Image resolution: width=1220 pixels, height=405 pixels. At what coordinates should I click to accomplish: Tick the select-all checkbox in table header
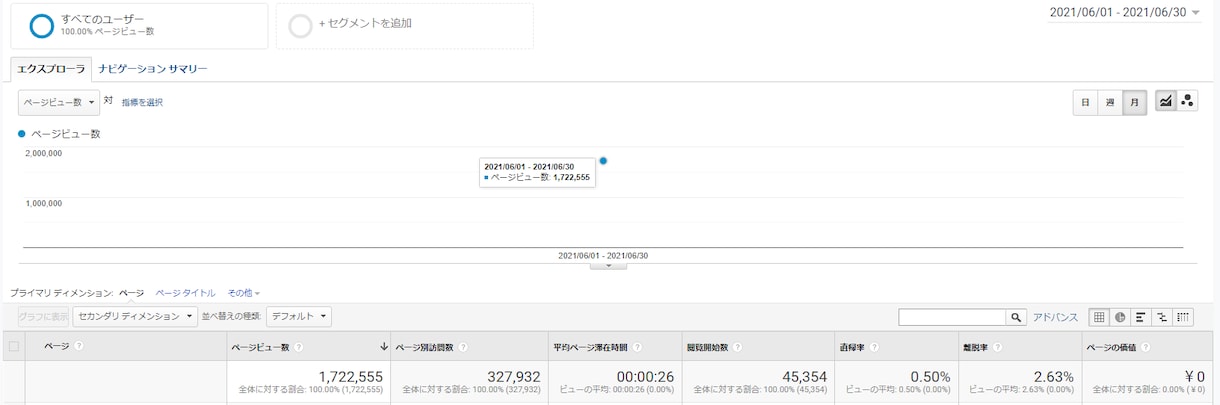(13, 347)
